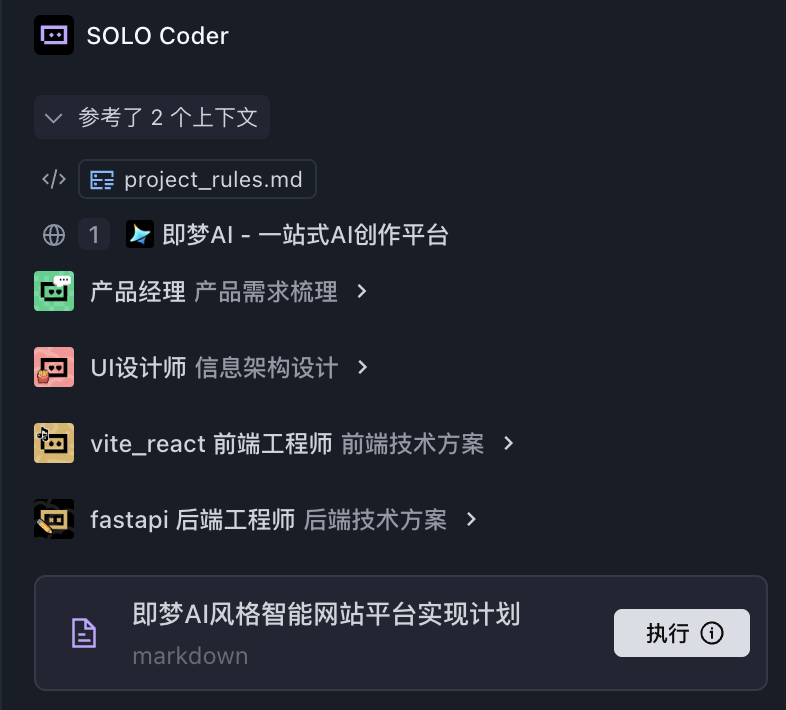Open the project_rules.md file chip
786x710 pixels.
pos(197,180)
